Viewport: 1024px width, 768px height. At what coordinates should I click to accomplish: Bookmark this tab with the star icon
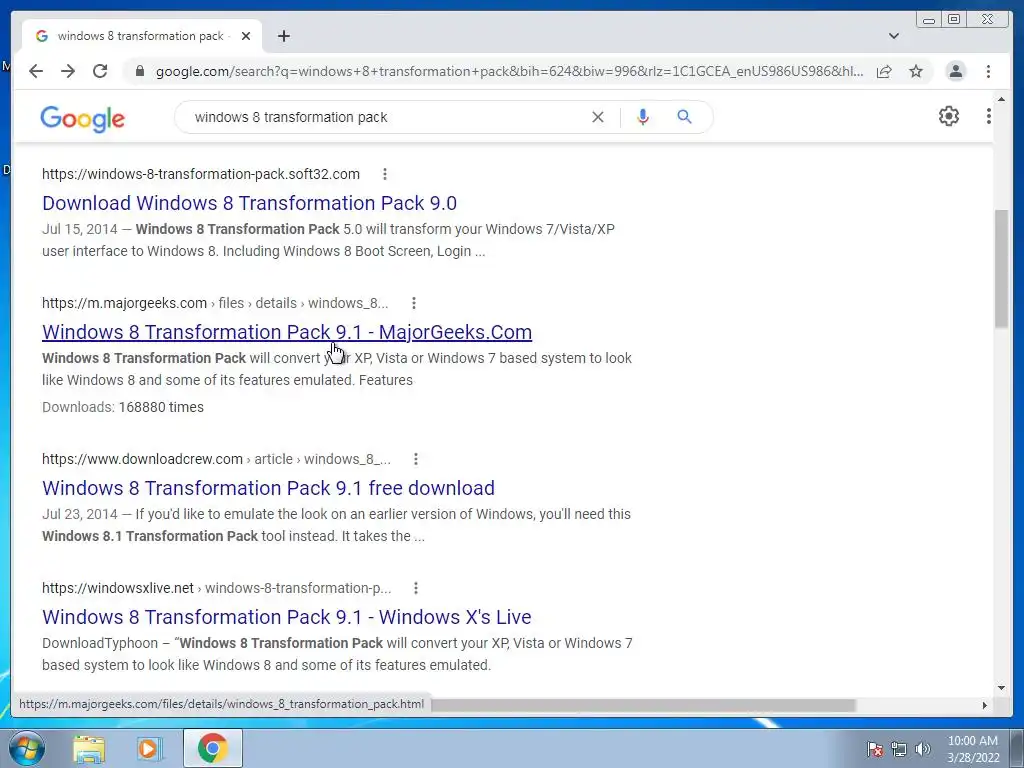pyautogui.click(x=916, y=71)
